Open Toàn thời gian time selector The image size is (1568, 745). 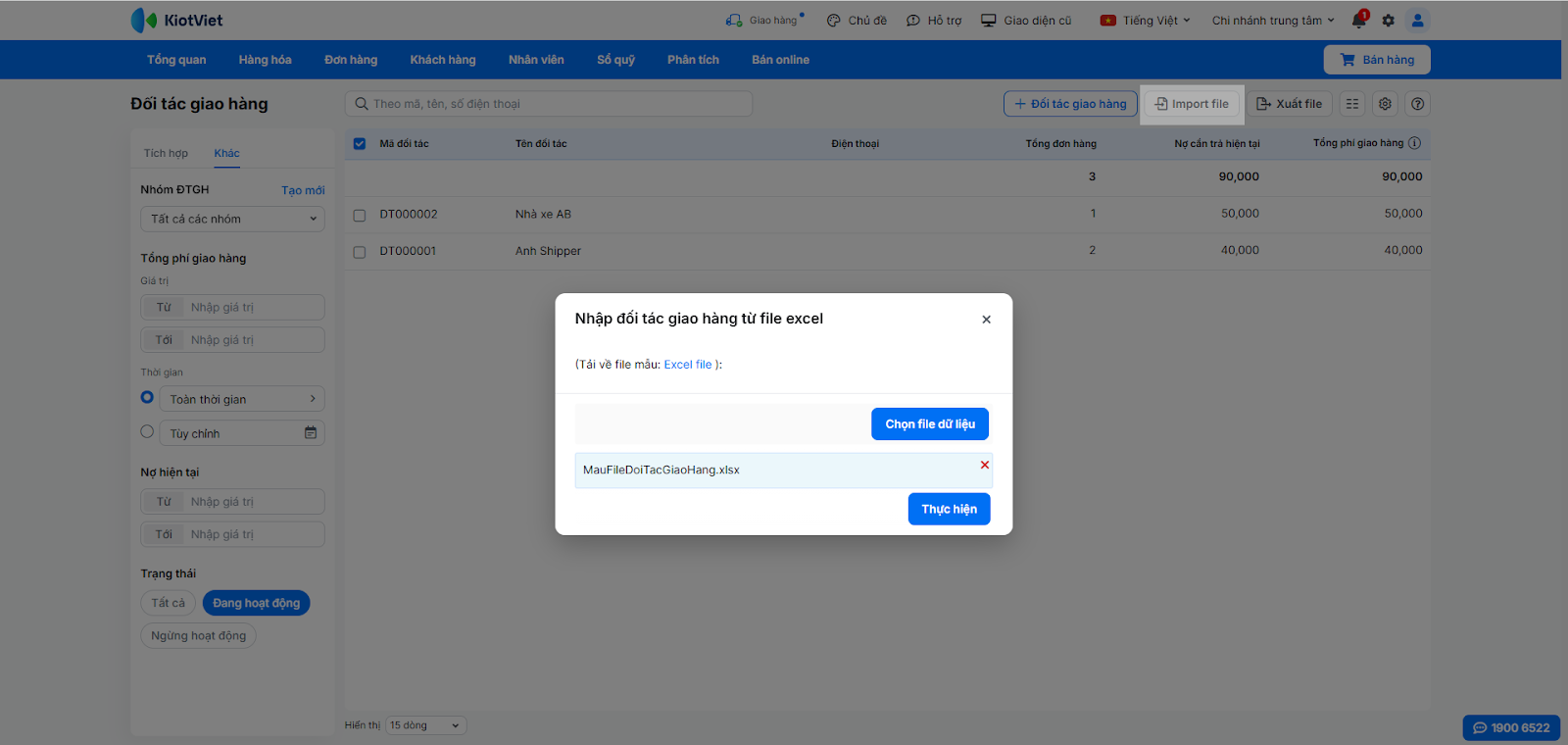point(242,399)
